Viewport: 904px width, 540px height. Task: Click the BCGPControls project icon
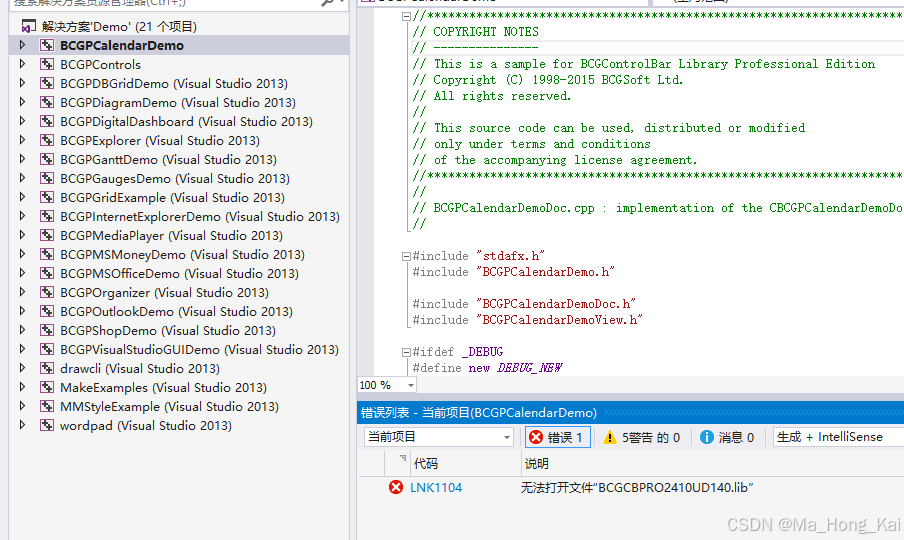click(47, 64)
